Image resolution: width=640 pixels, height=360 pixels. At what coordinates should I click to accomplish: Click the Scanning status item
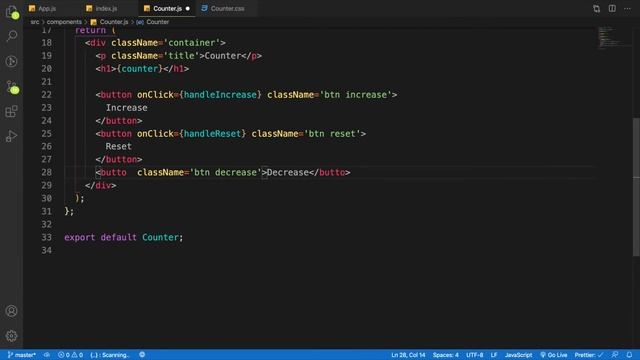[x=110, y=355]
